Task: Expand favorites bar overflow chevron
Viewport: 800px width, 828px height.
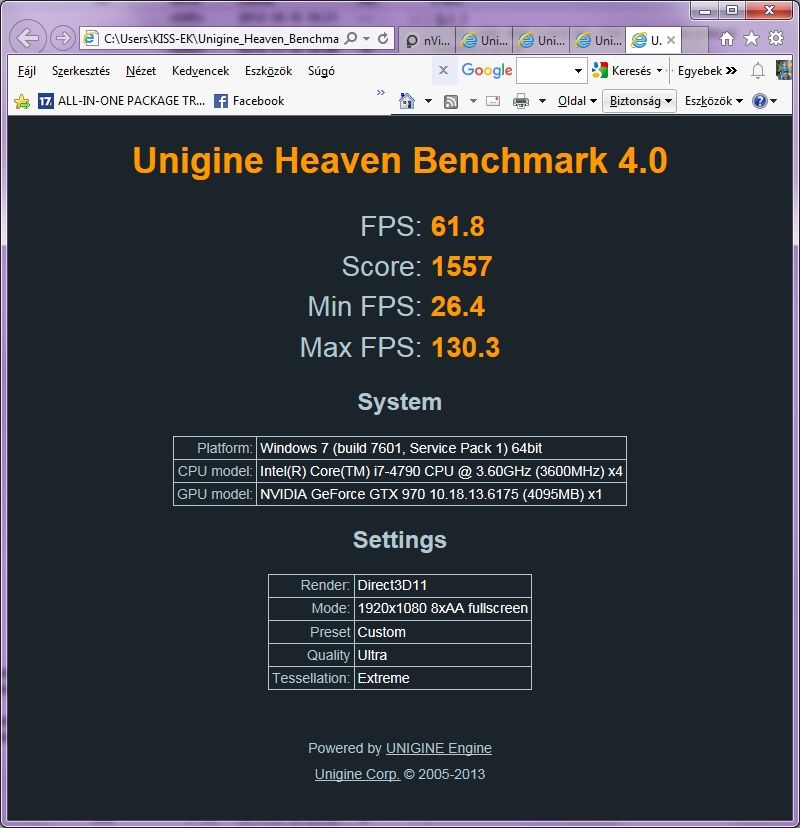Action: [381, 93]
